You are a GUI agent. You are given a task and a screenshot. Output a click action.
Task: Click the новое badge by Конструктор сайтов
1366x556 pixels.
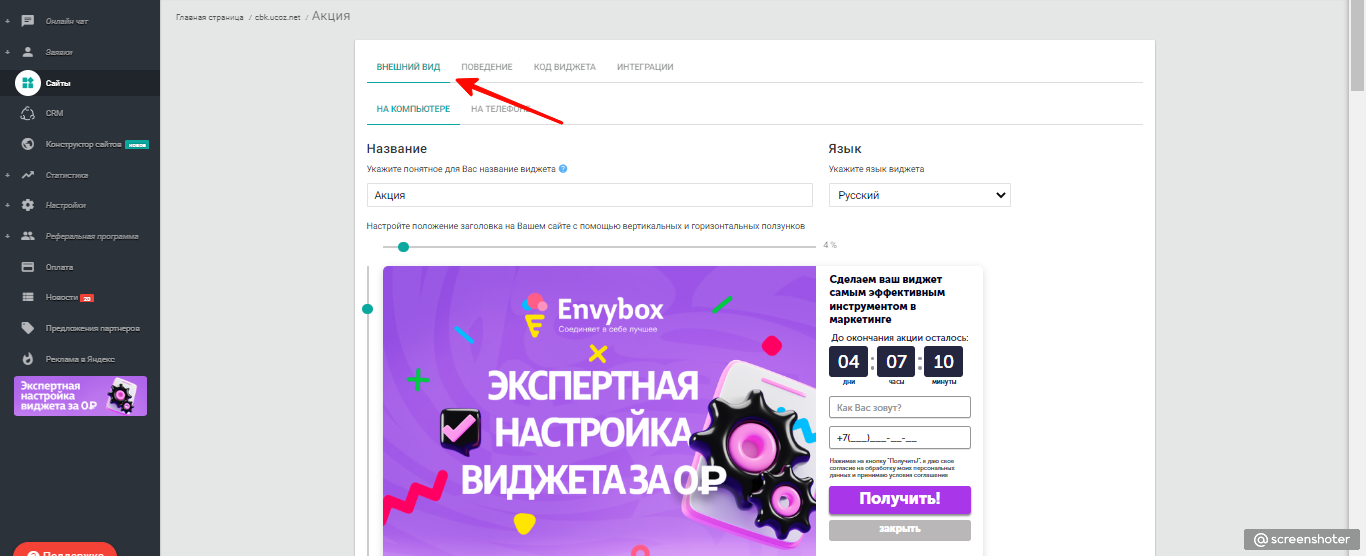click(137, 144)
